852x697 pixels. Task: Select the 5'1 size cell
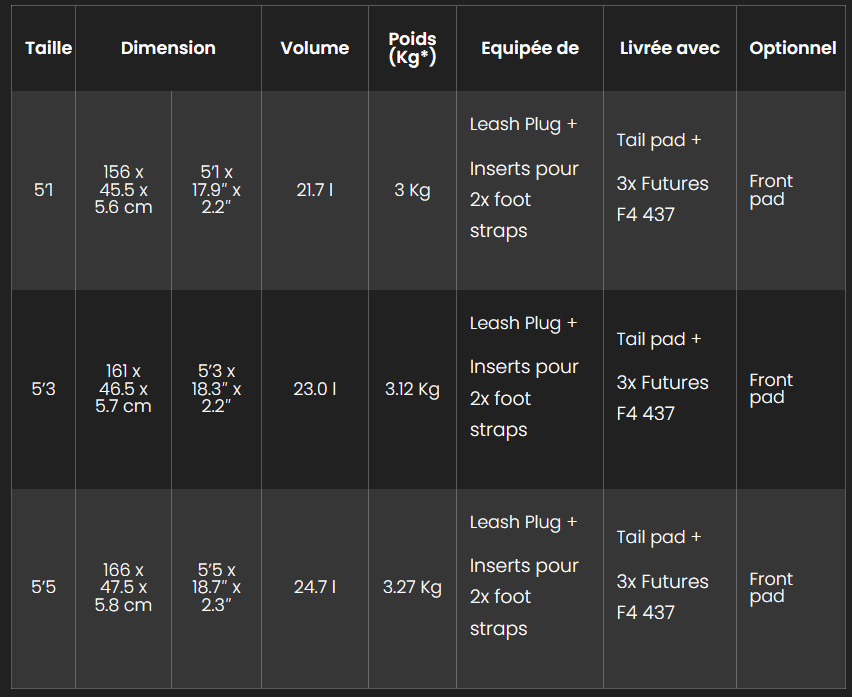pyautogui.click(x=44, y=190)
